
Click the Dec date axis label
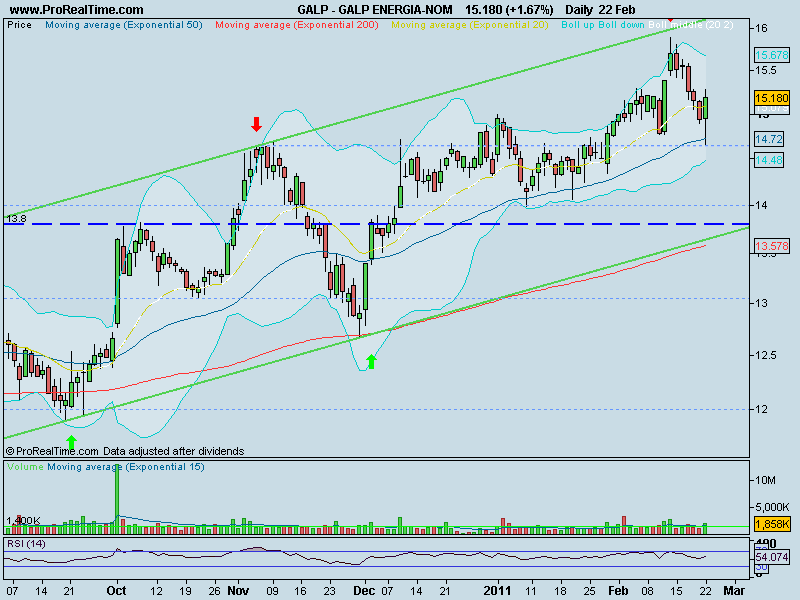[364, 590]
